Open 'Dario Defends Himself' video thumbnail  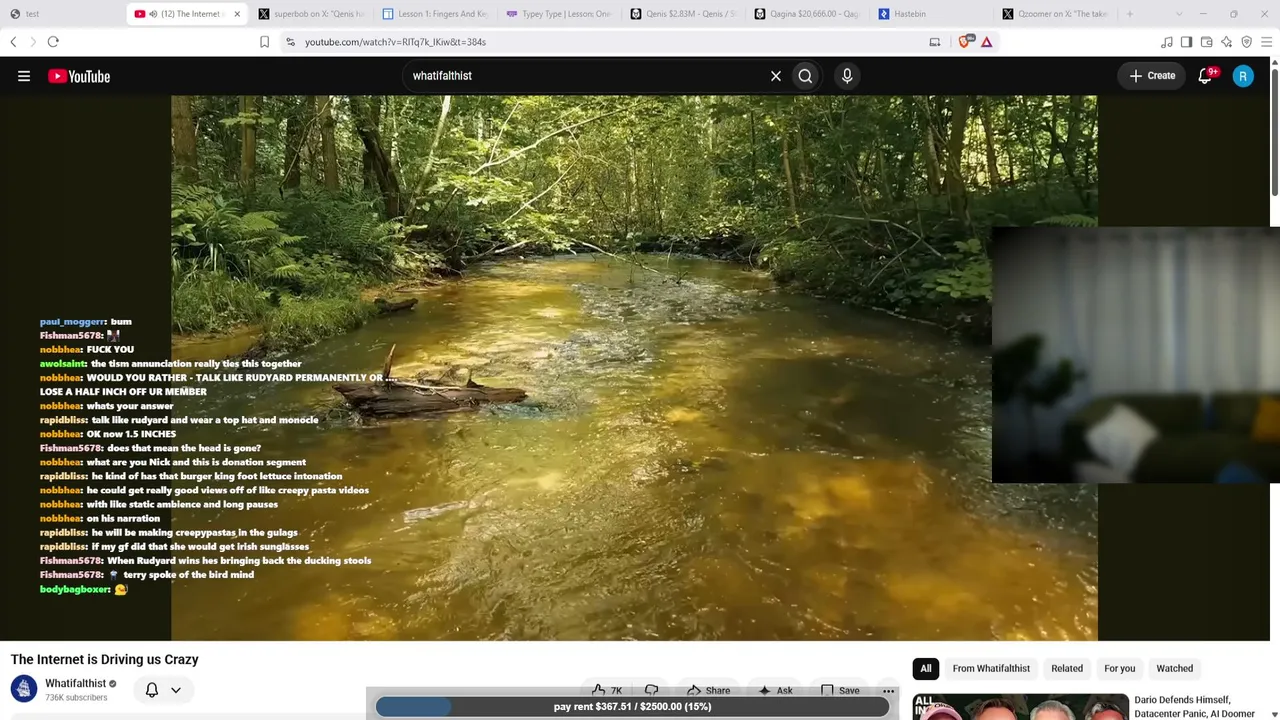pos(1020,706)
